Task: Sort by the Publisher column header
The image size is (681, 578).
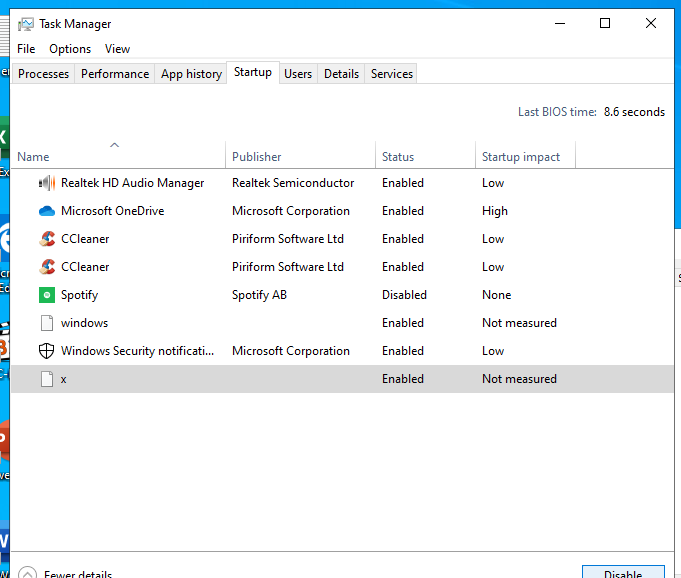Action: [x=301, y=156]
